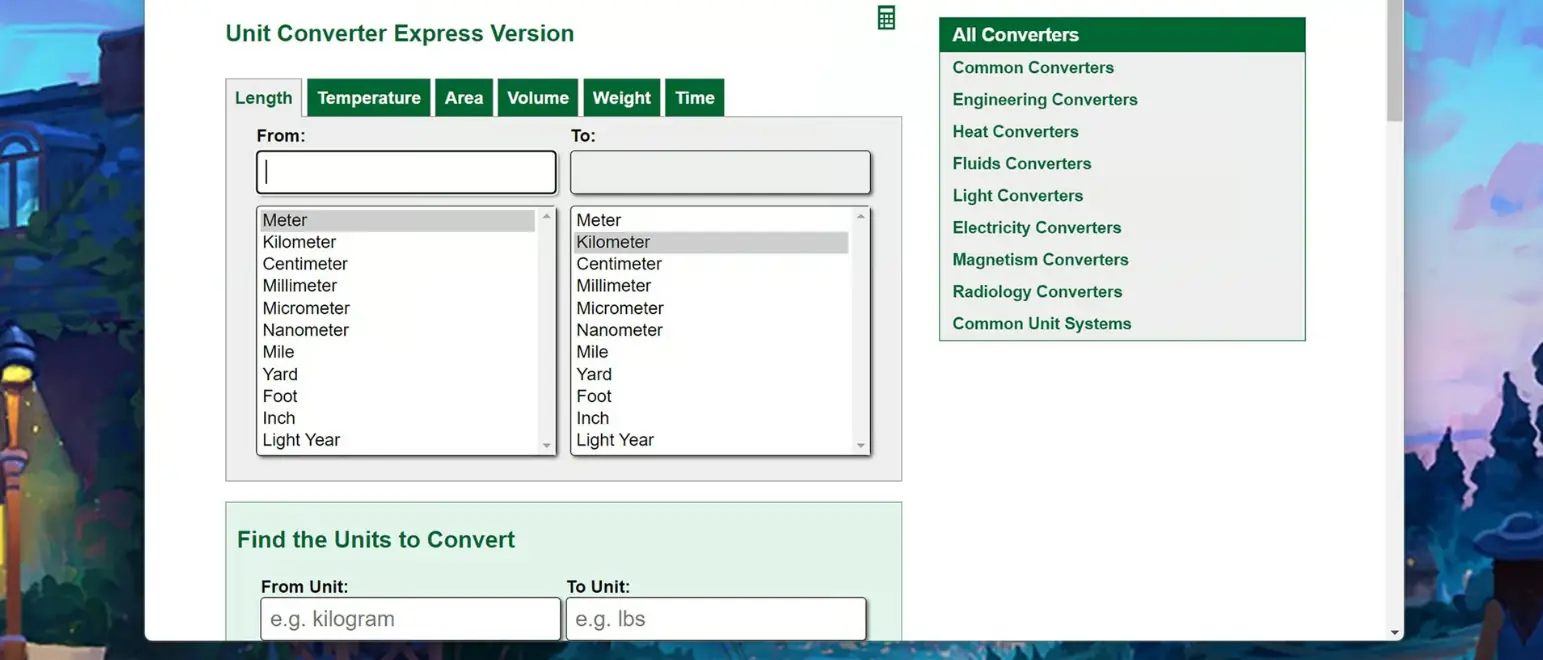The image size is (1543, 660).
Task: Switch to the Temperature tab
Action: coord(369,98)
